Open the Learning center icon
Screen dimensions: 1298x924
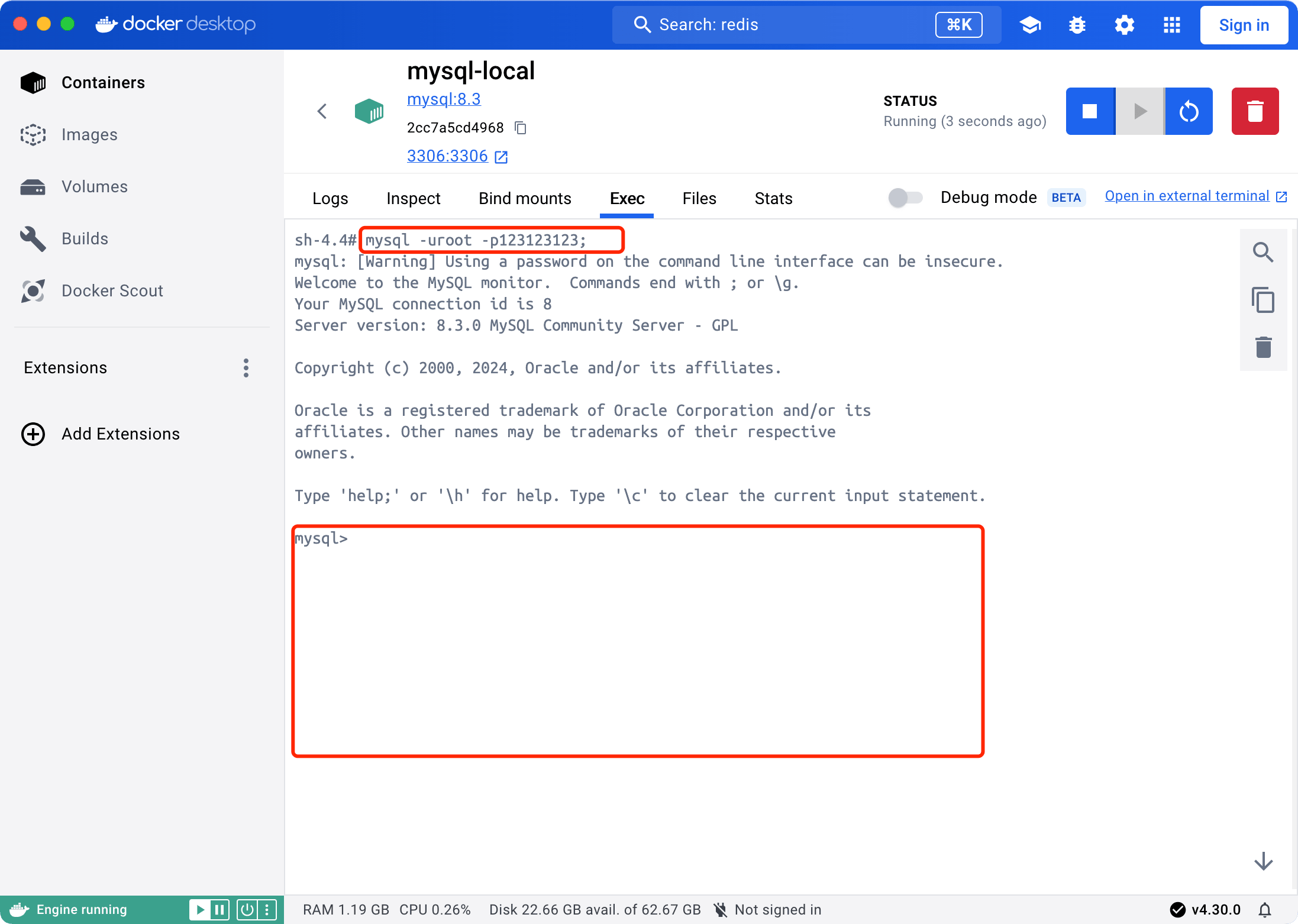click(x=1030, y=25)
